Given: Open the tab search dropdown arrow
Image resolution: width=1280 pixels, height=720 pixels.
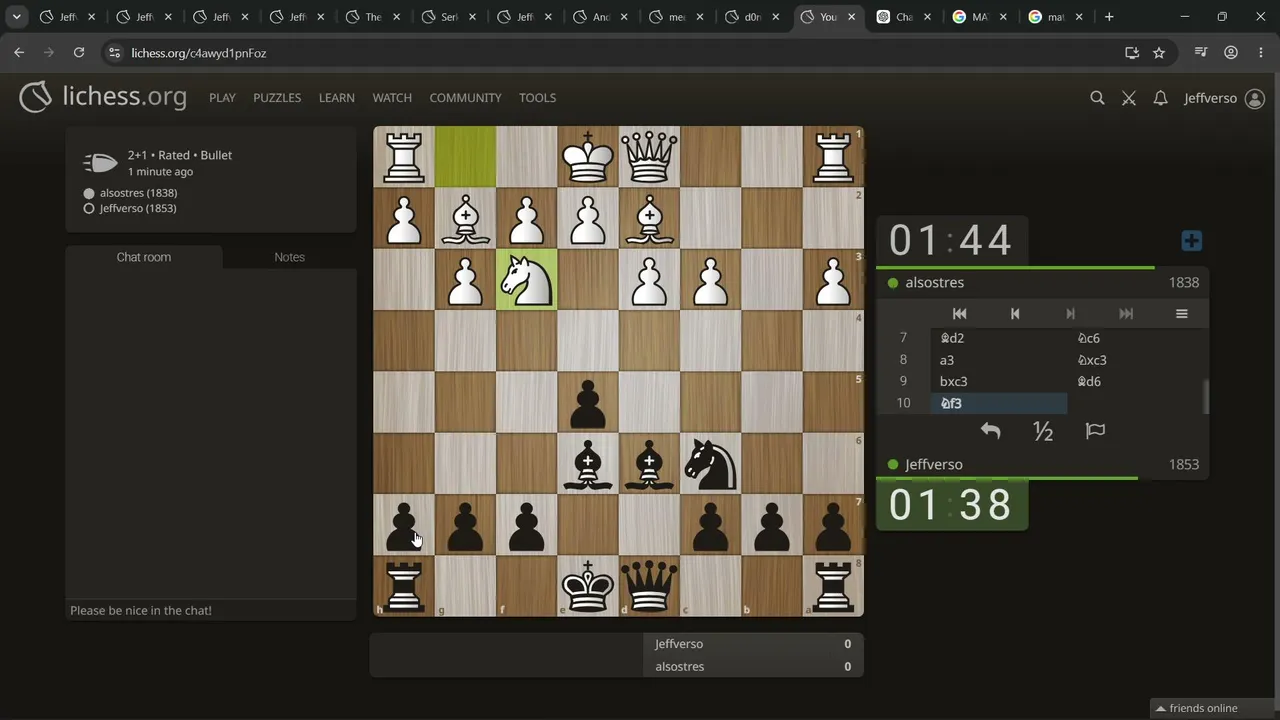Looking at the screenshot, I should (x=16, y=17).
